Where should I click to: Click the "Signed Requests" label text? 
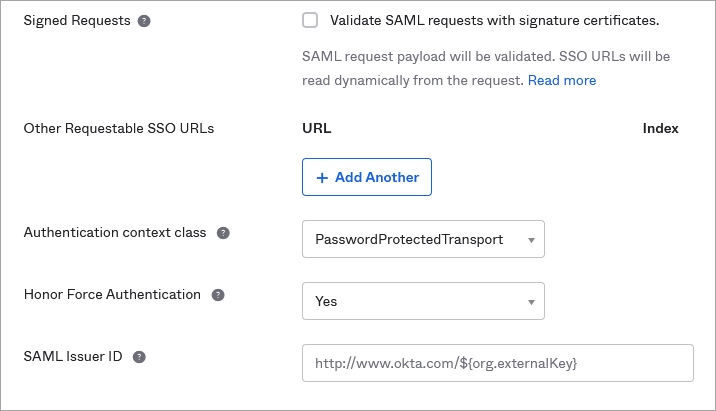pos(77,20)
